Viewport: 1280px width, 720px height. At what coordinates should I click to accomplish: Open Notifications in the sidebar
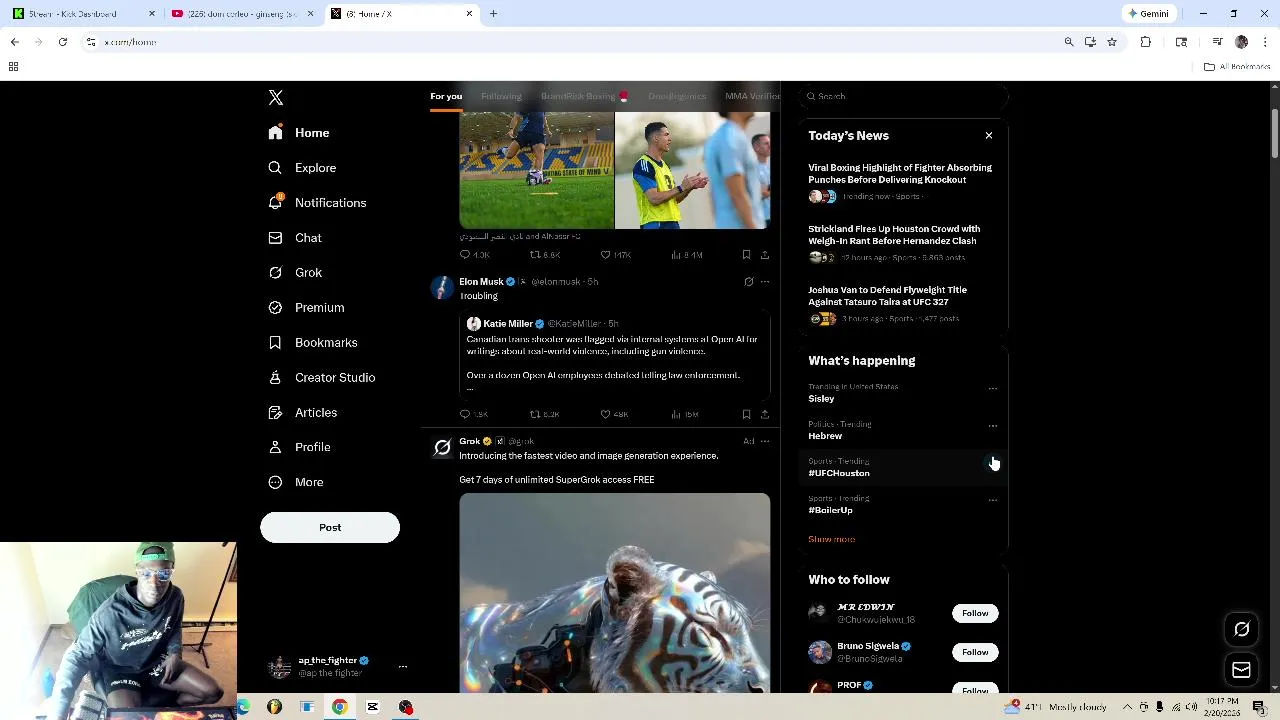coord(317,203)
